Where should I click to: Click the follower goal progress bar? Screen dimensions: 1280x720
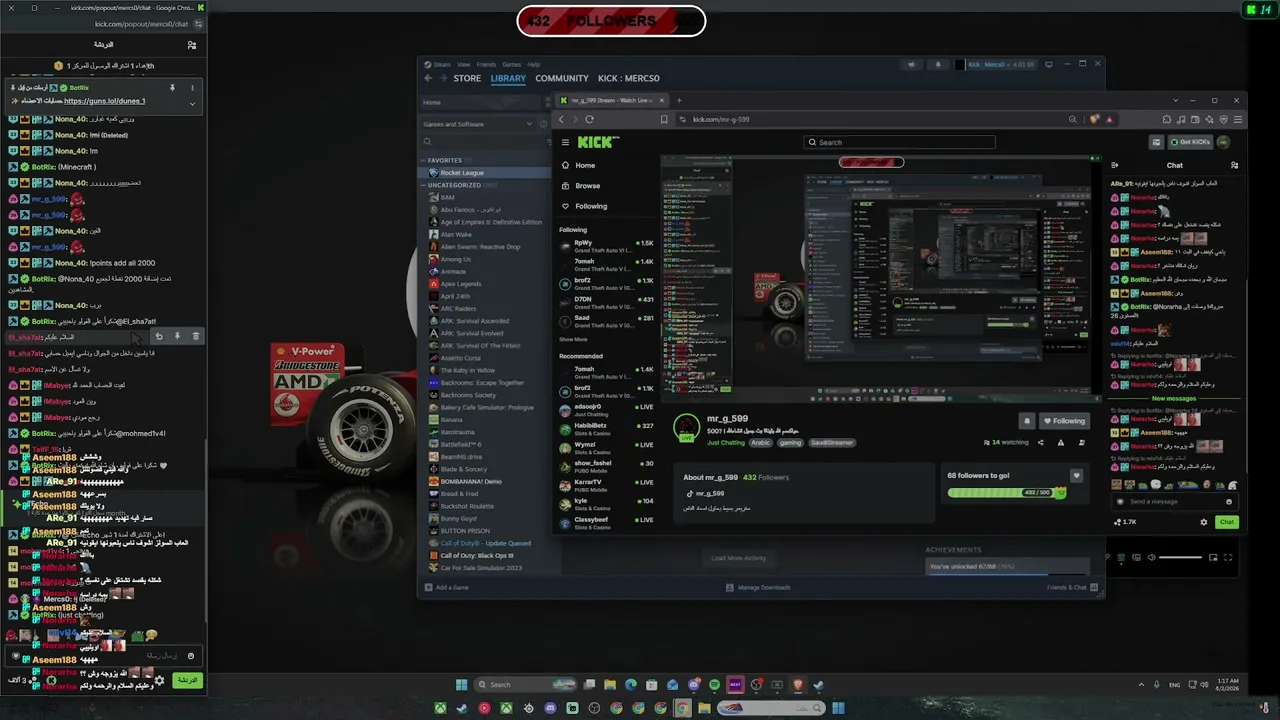(1005, 492)
